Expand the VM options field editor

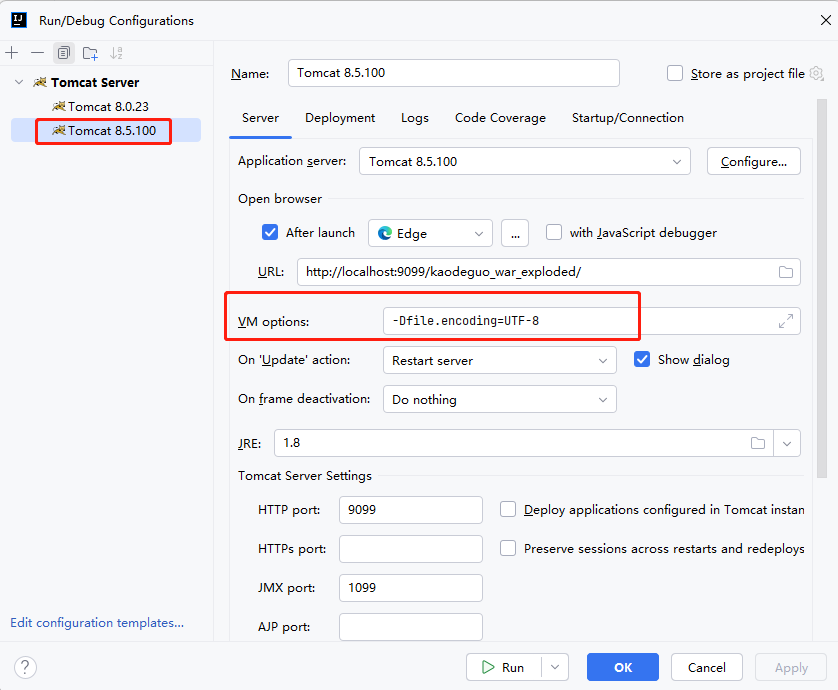click(786, 321)
